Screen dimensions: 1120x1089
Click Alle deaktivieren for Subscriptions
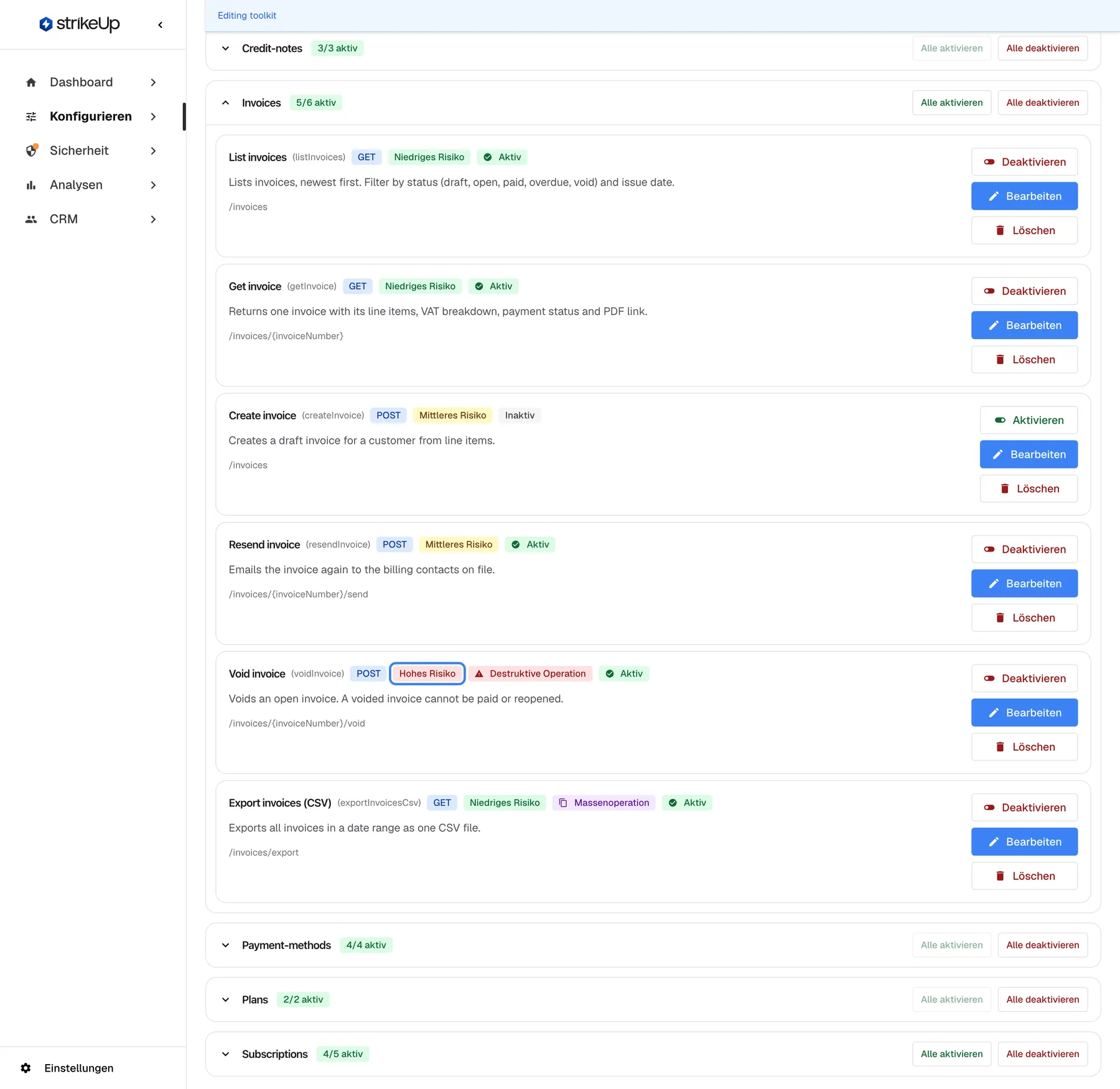pos(1043,1054)
